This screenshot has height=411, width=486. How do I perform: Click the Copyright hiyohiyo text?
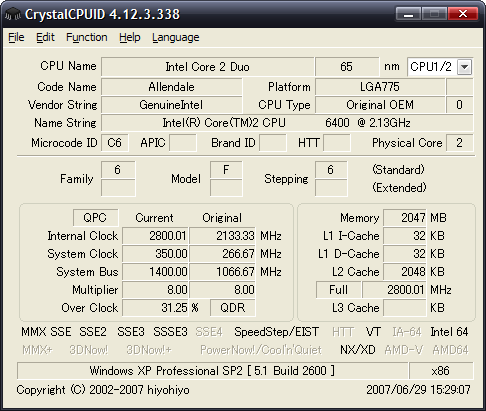[103, 390]
